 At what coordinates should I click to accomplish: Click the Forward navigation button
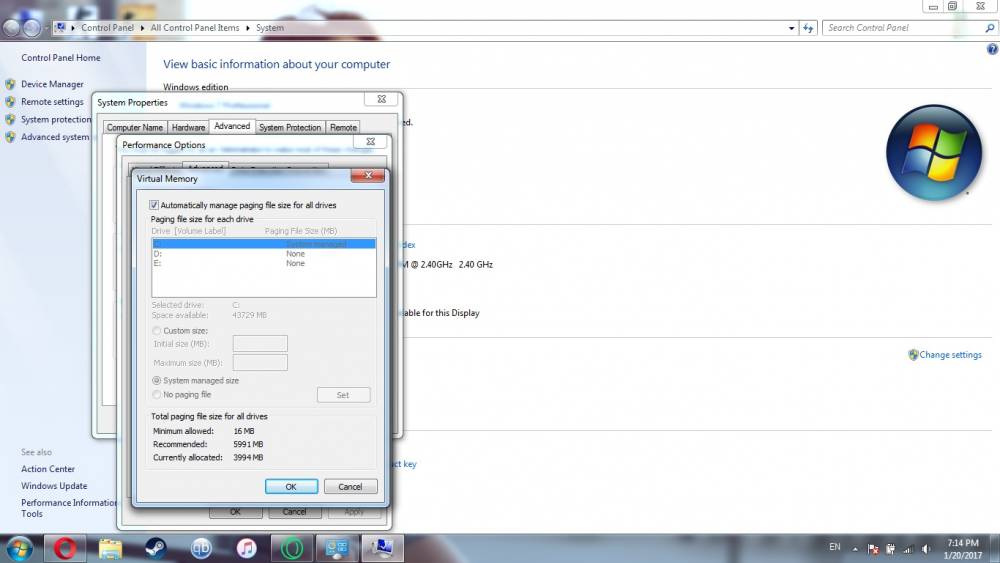point(32,28)
